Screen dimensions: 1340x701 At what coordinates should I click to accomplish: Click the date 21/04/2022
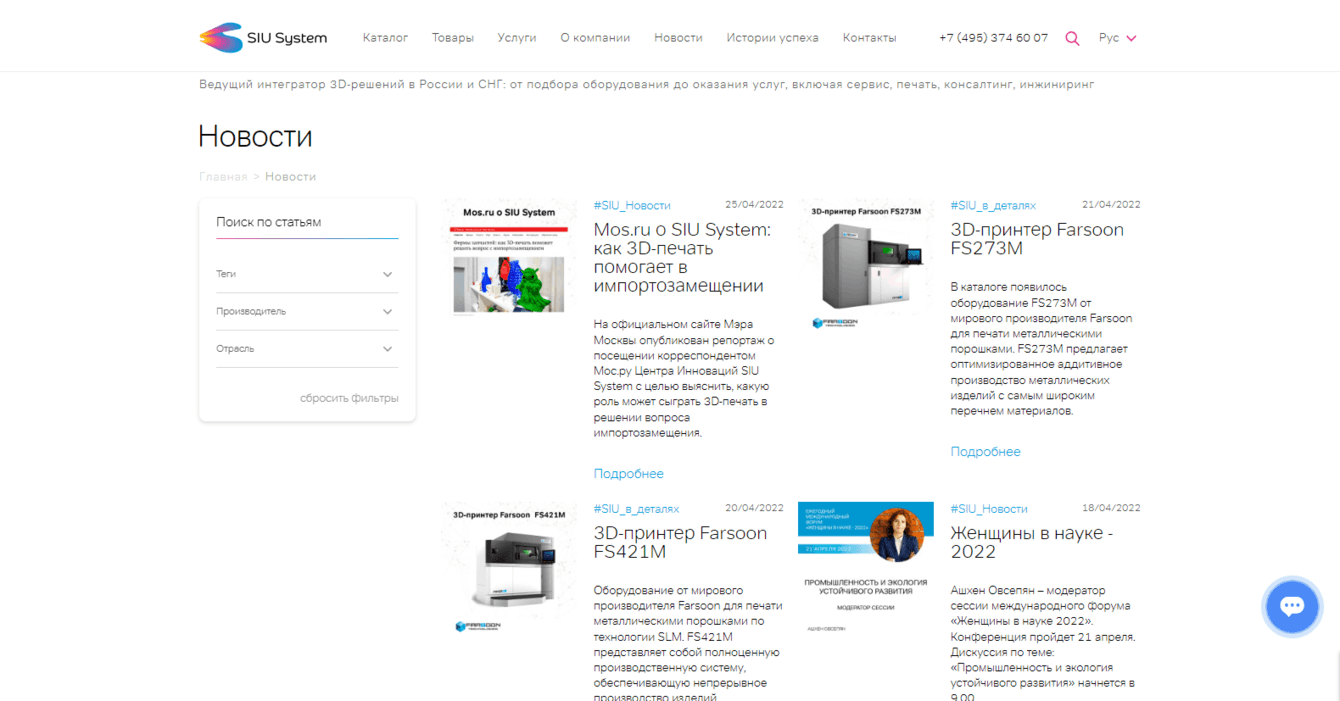1111,204
